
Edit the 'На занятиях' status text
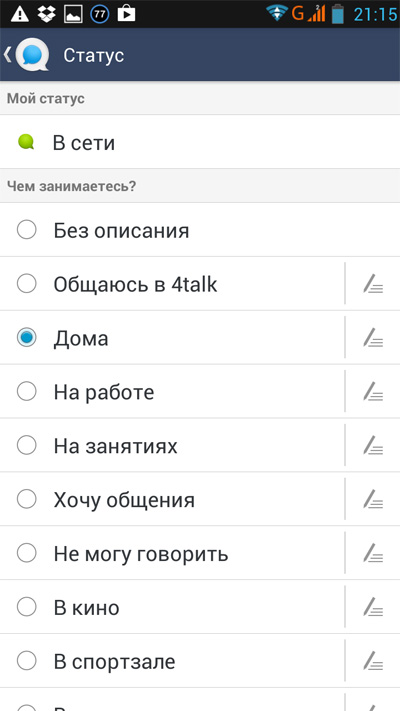point(373,446)
